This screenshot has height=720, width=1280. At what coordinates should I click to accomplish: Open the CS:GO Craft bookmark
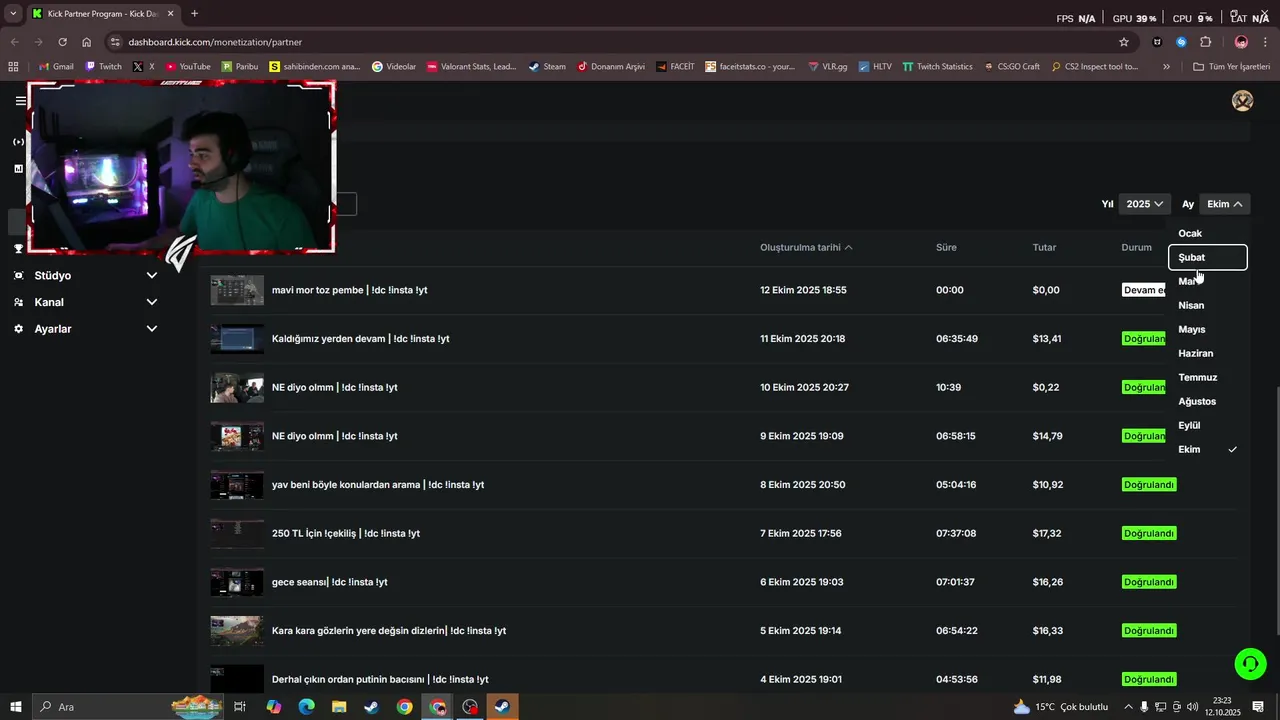1011,67
